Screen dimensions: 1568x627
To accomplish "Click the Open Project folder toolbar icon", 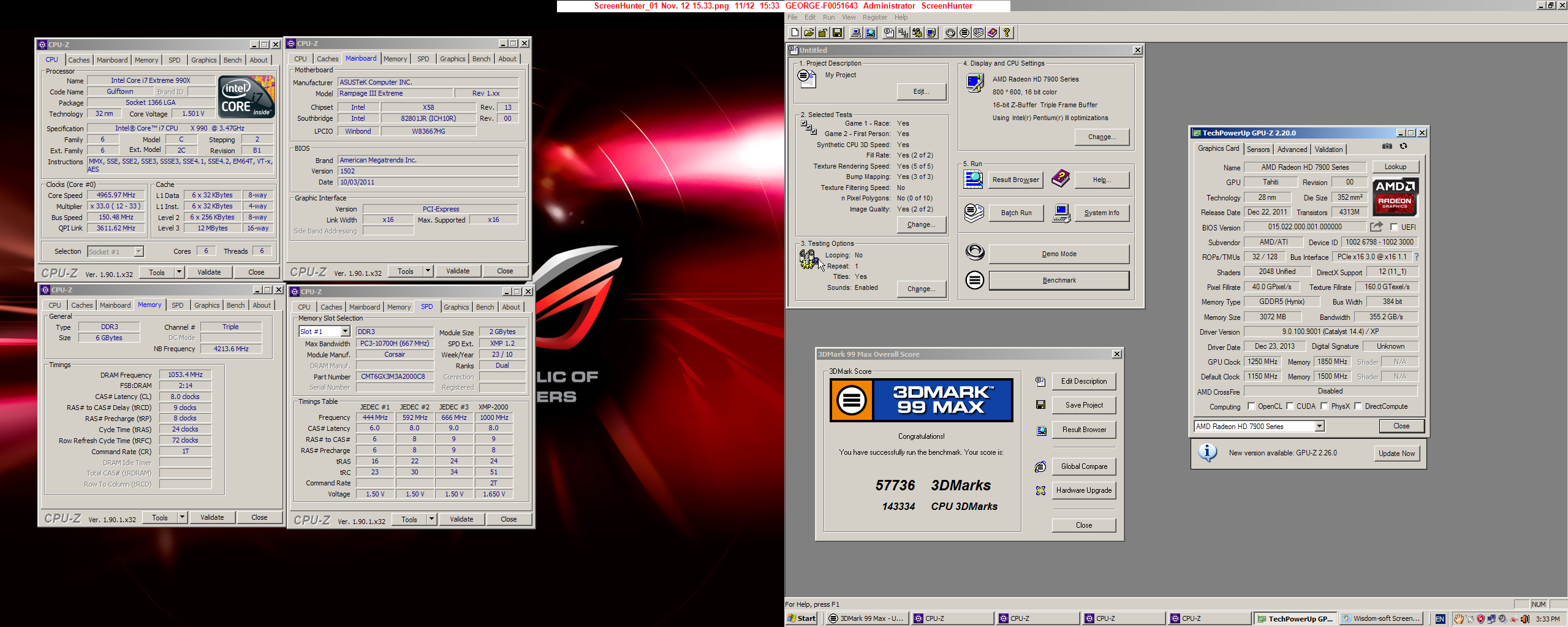I will click(x=809, y=33).
